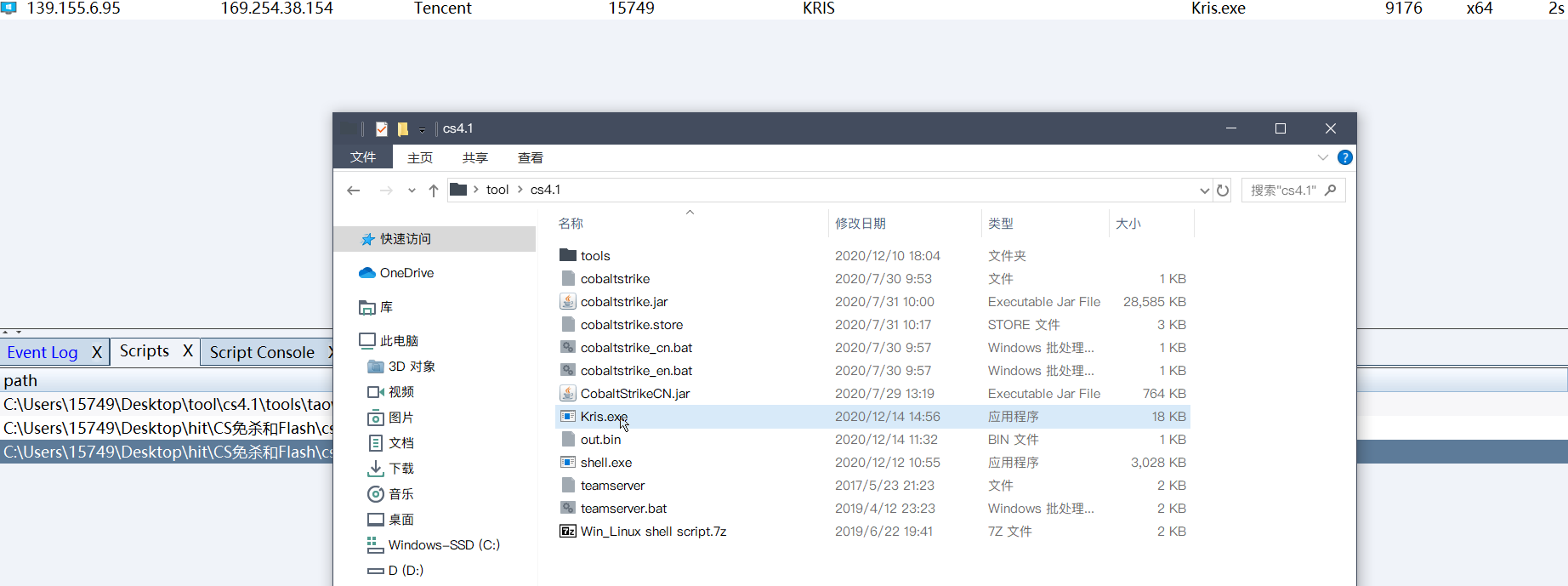1568x586 pixels.
Task: Click the up-directory arrow icon
Action: 434,191
